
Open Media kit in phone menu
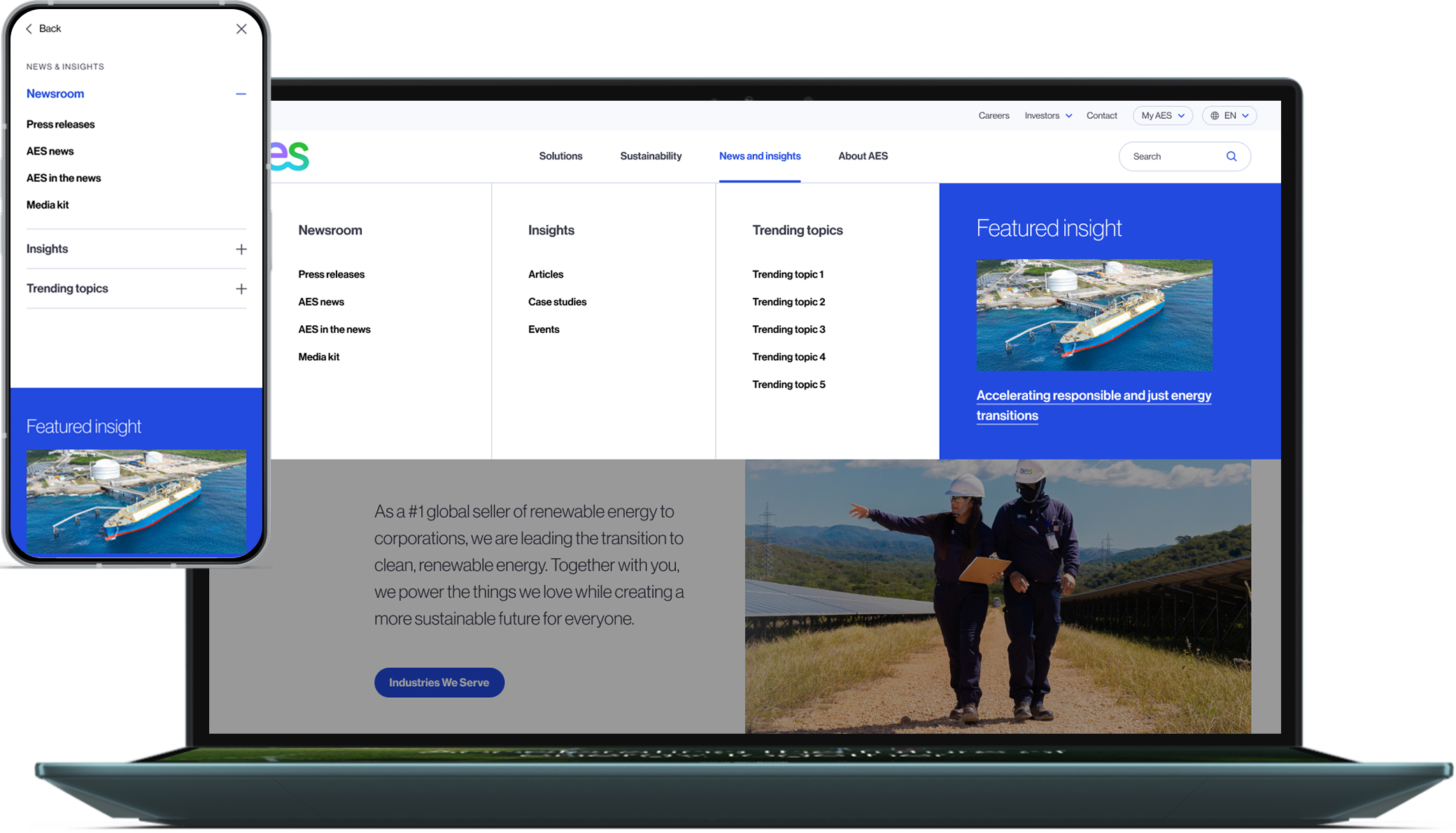[x=48, y=205]
